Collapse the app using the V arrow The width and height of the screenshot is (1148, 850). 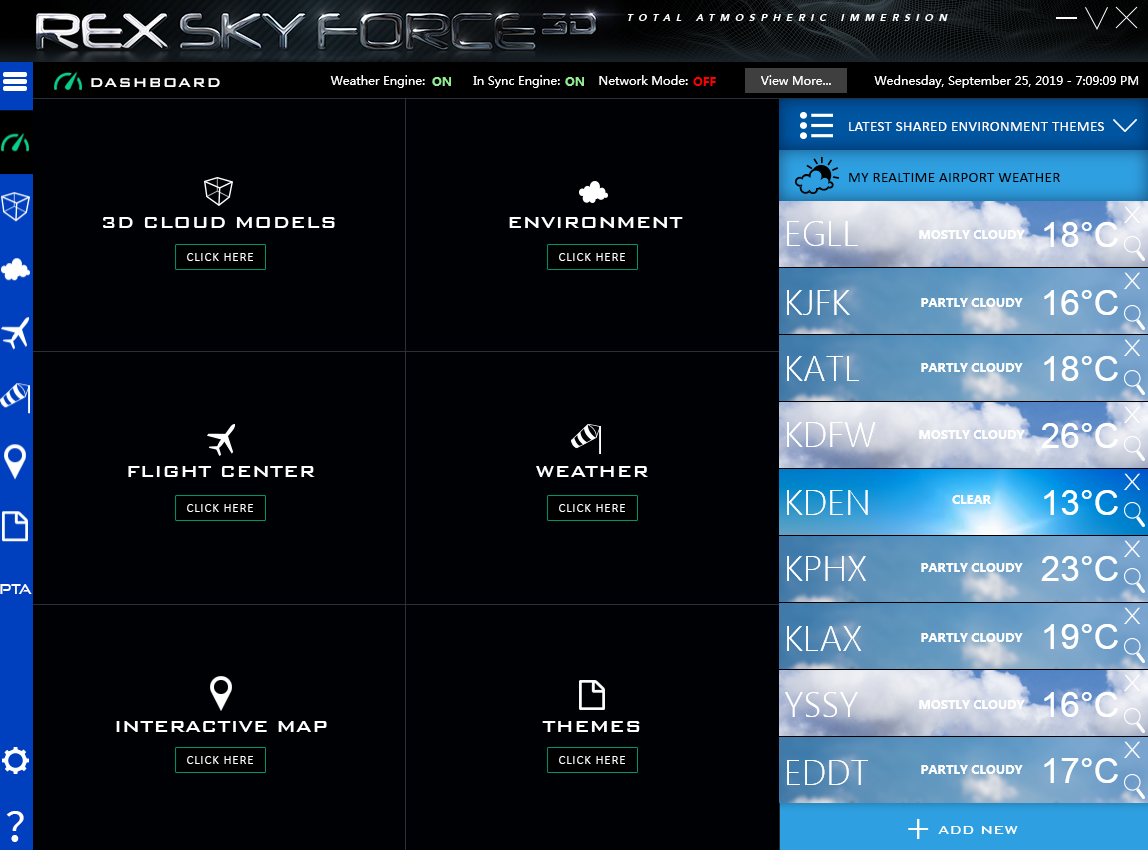click(x=1096, y=18)
